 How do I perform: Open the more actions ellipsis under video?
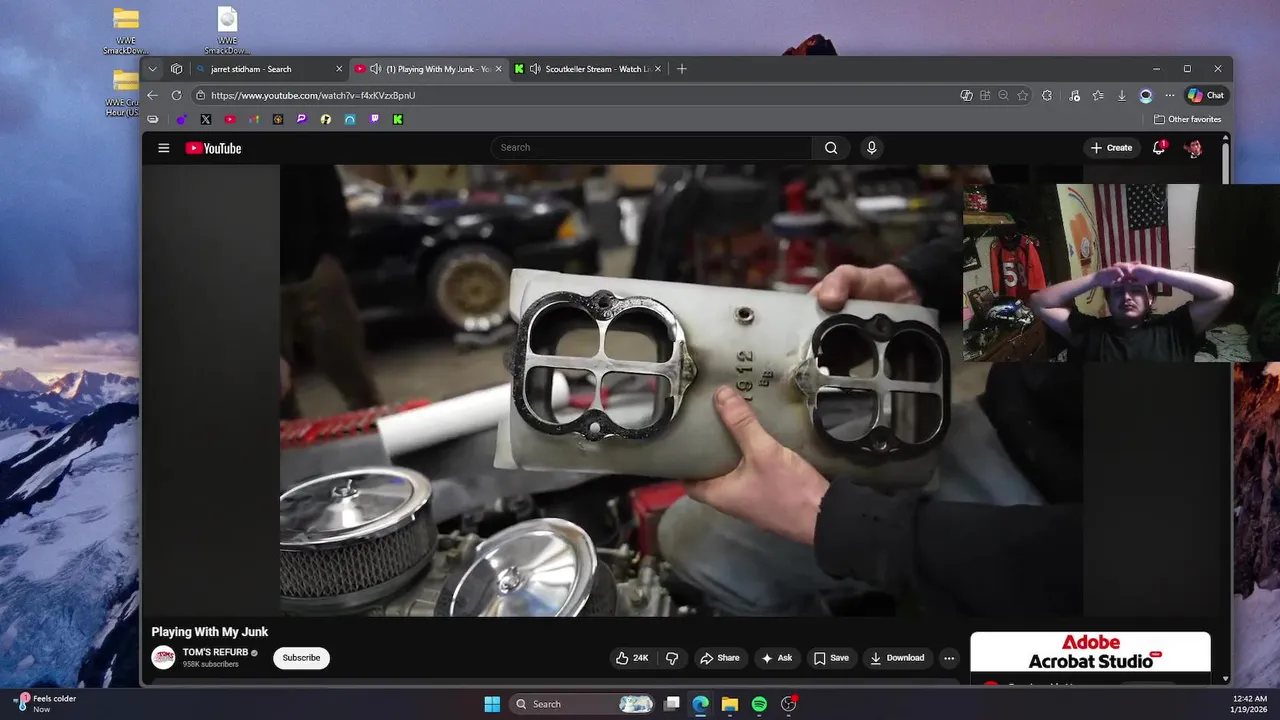(949, 658)
